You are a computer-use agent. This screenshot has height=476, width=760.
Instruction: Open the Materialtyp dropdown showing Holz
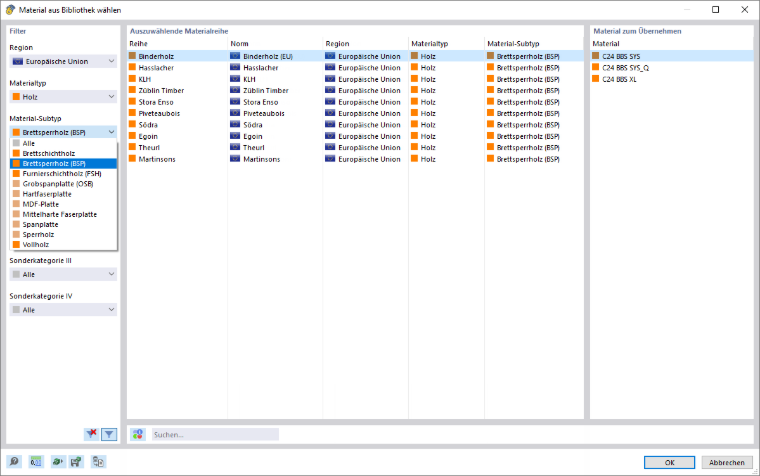coord(63,97)
